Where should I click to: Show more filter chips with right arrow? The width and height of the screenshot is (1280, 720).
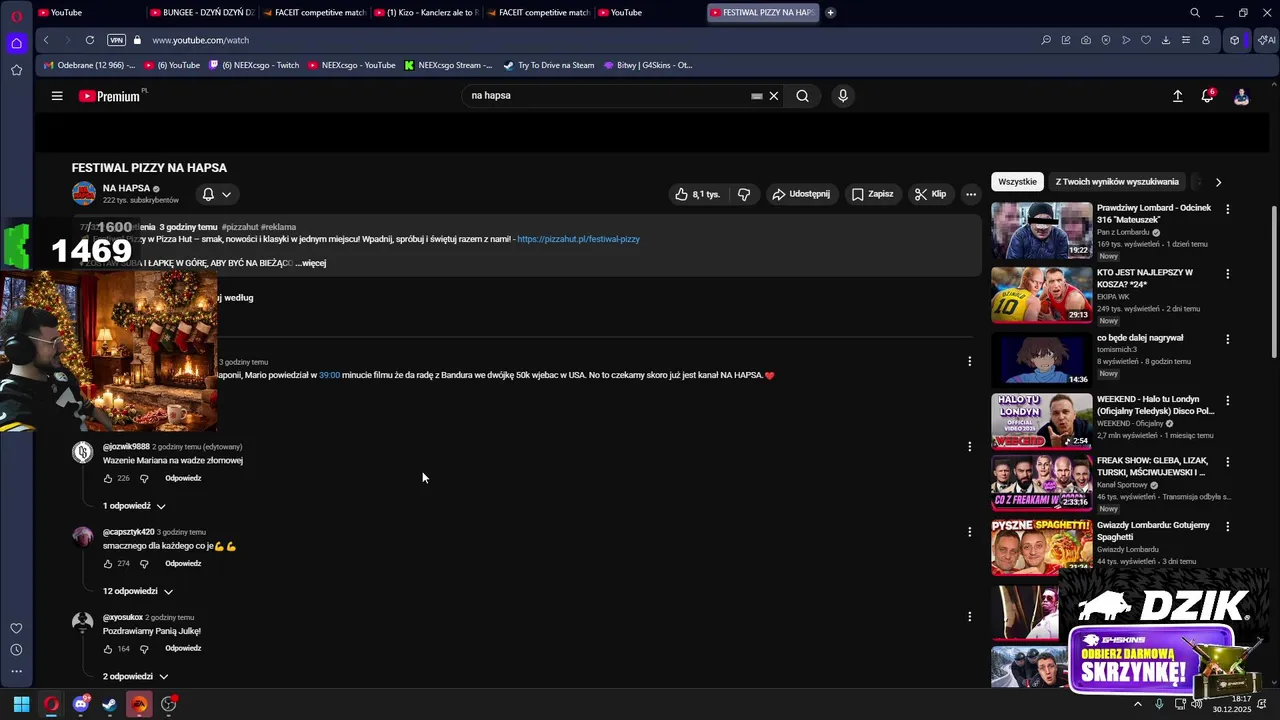(1218, 182)
